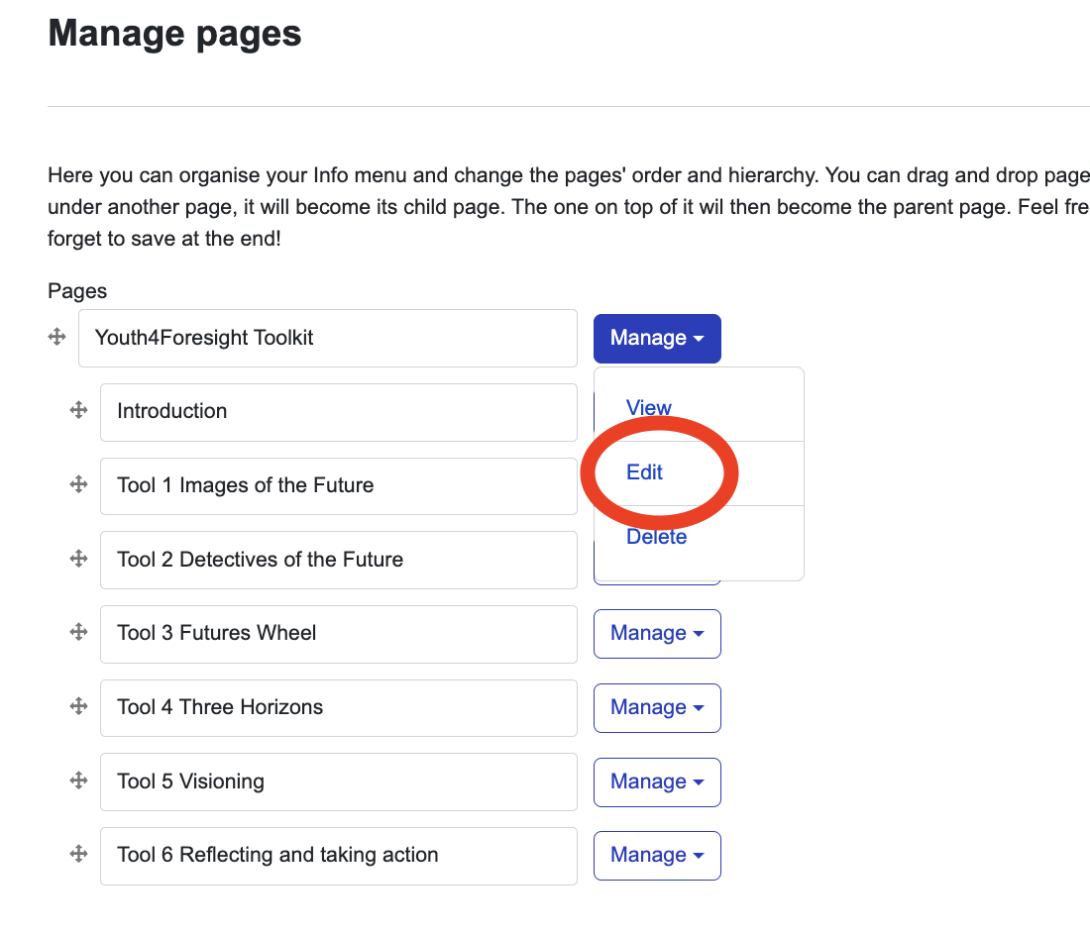The image size is (1090, 937).
Task: Select Edit in the Manage dropdown menu
Action: pos(645,472)
